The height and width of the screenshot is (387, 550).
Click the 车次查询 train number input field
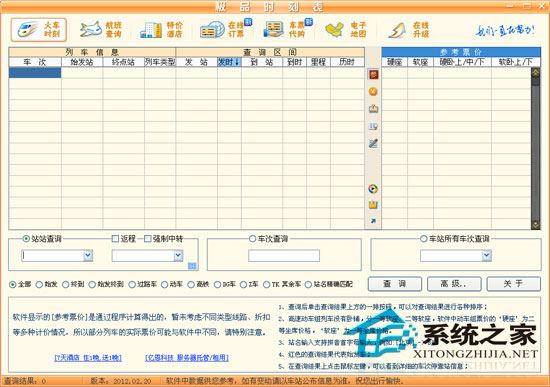coord(284,255)
